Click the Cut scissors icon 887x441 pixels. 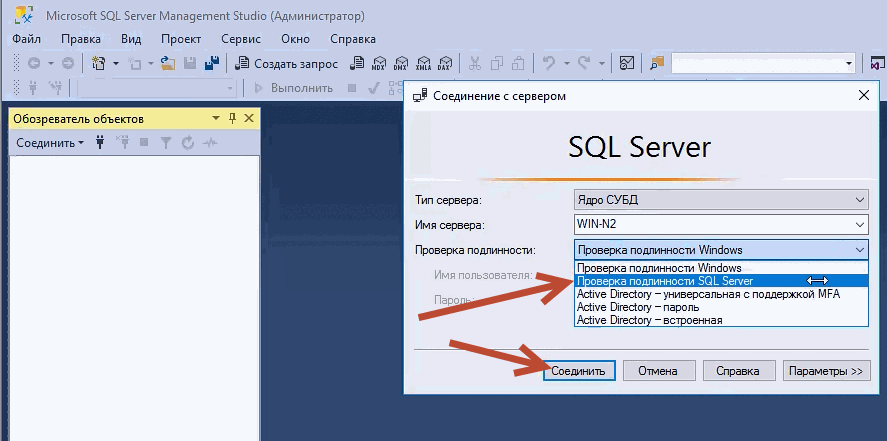point(475,63)
